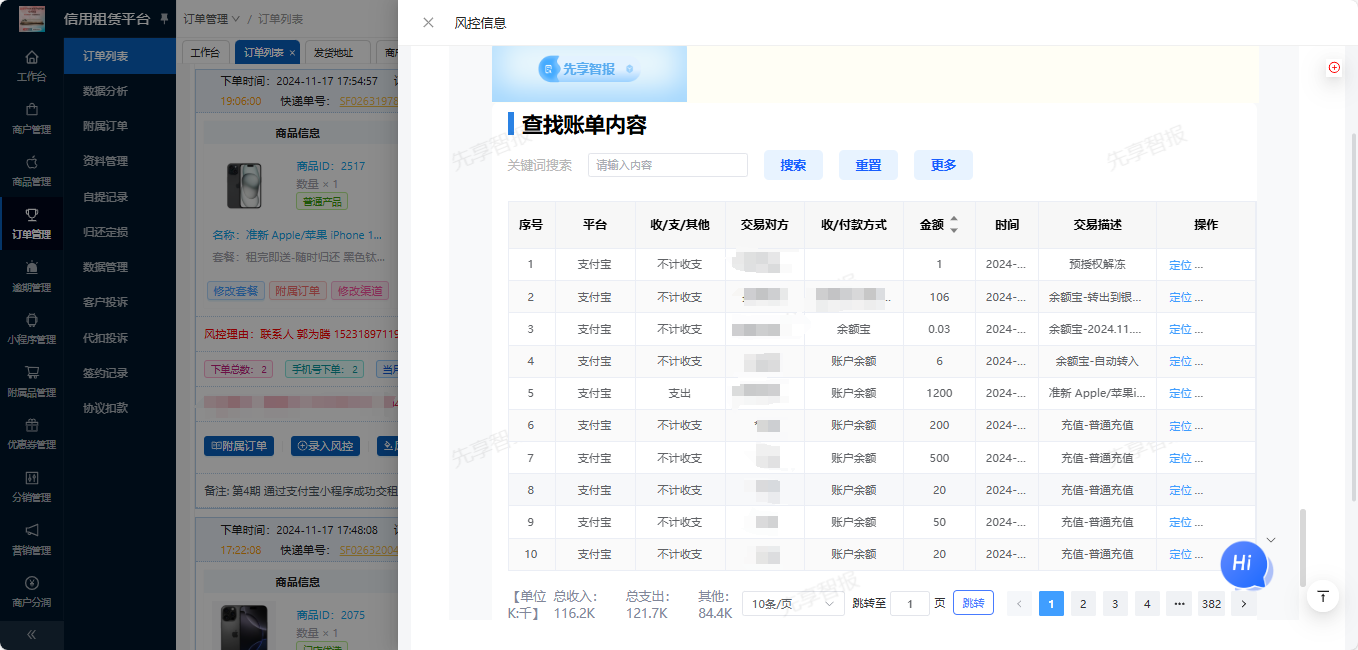Open 签约记录 submenu item
1358x650 pixels.
click(x=120, y=373)
